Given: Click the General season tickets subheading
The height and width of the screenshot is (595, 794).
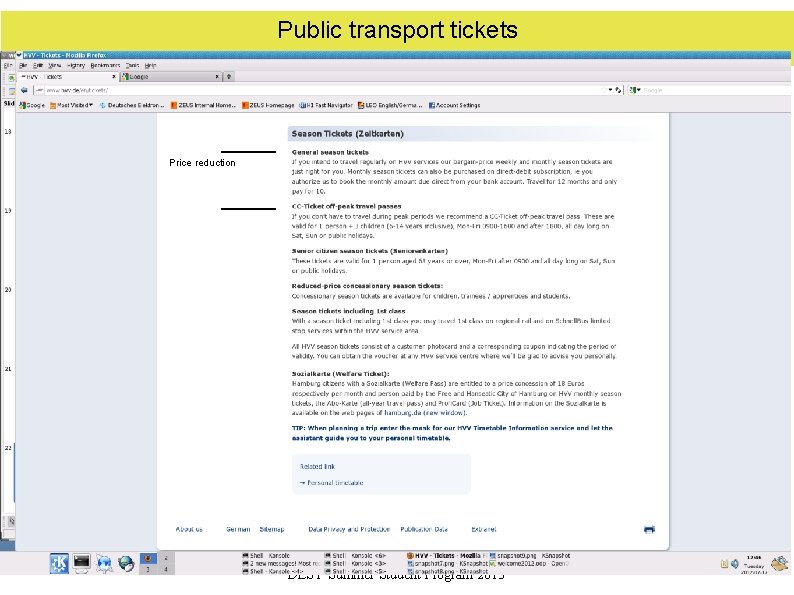Looking at the screenshot, I should coord(330,152).
